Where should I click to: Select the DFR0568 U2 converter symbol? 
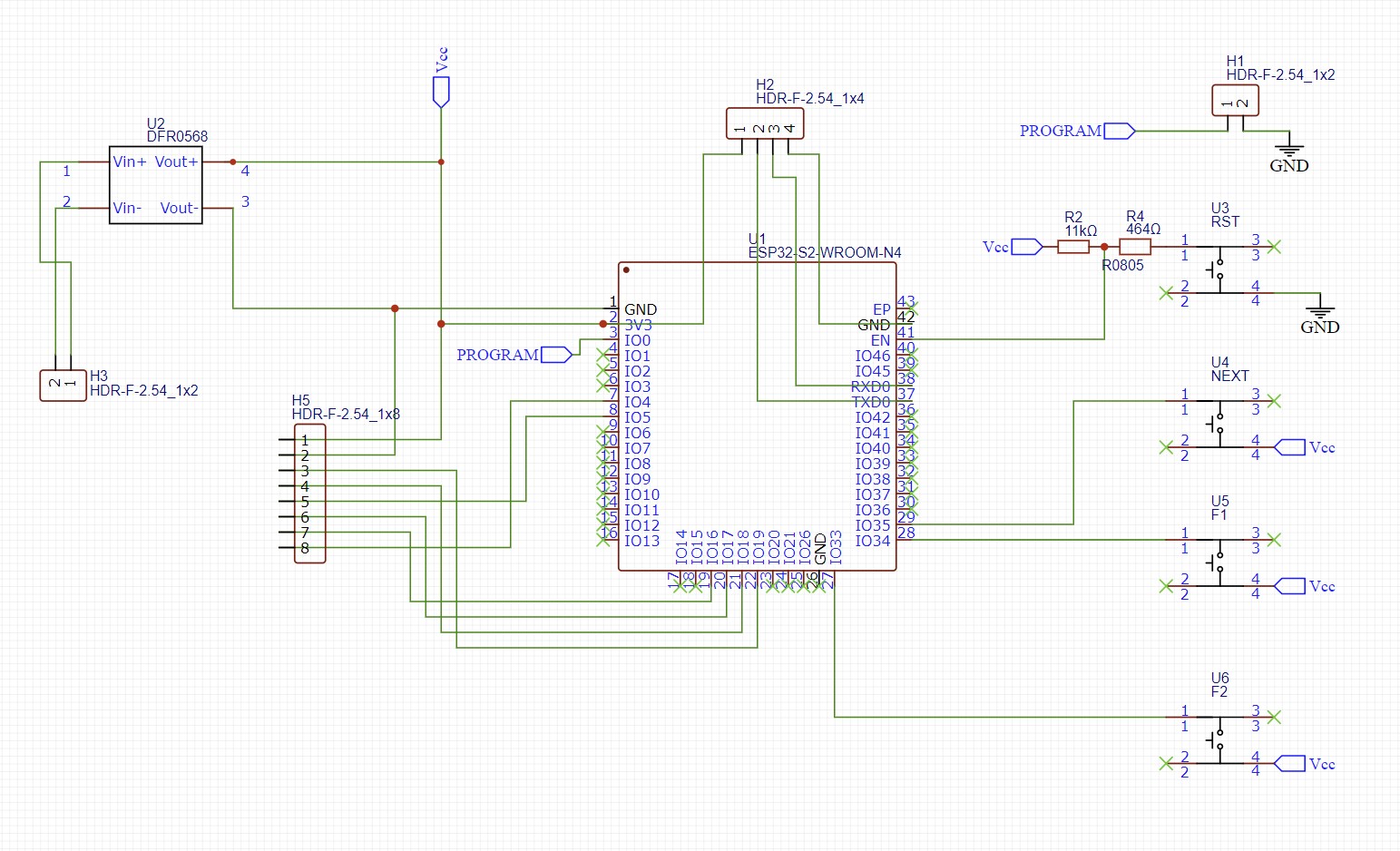click(x=155, y=185)
